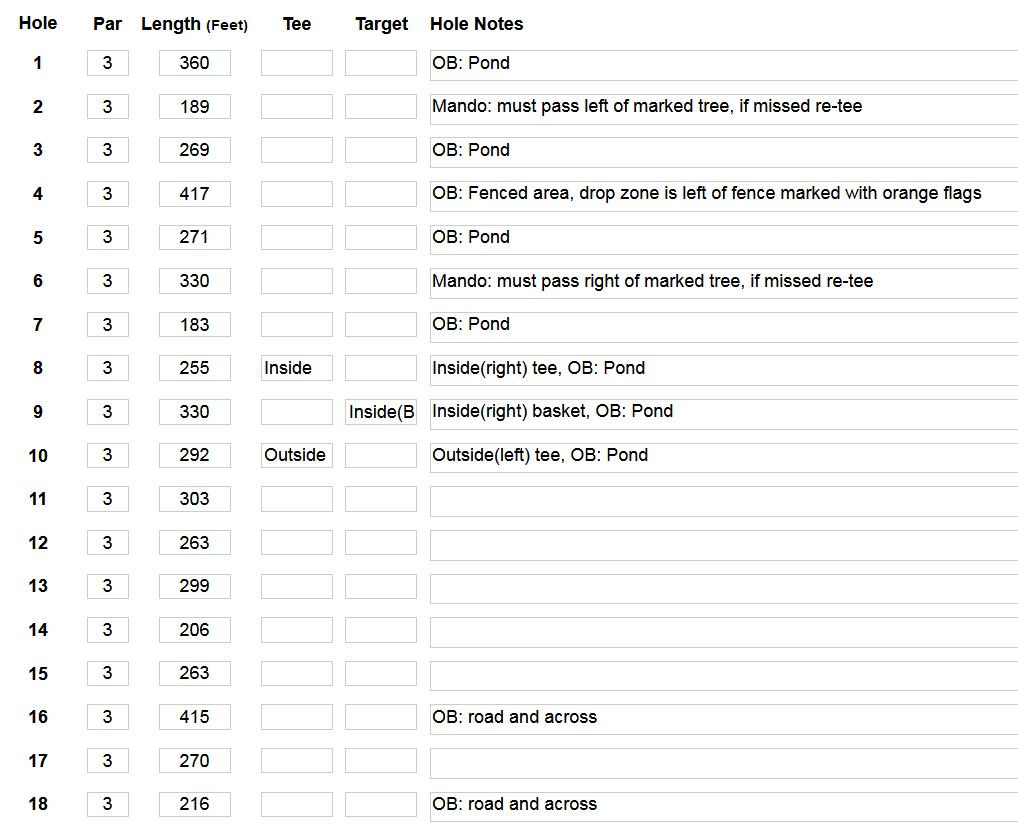Click the Par field for hole 1
The width and height of the screenshot is (1018, 824).
(x=108, y=63)
